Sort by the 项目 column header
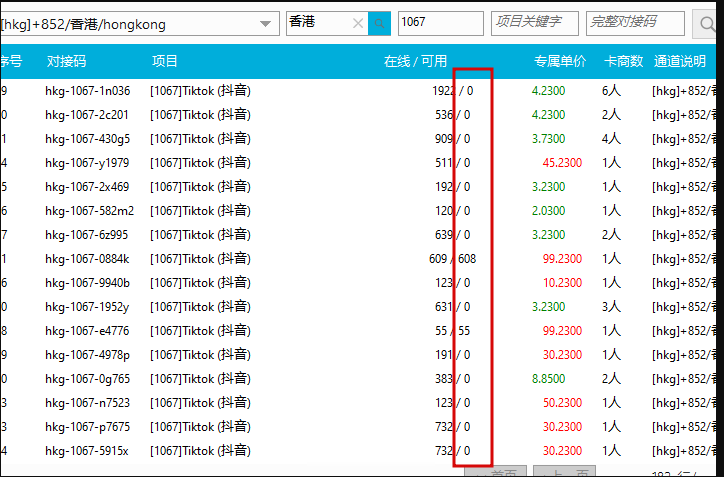This screenshot has height=477, width=724. 165,61
